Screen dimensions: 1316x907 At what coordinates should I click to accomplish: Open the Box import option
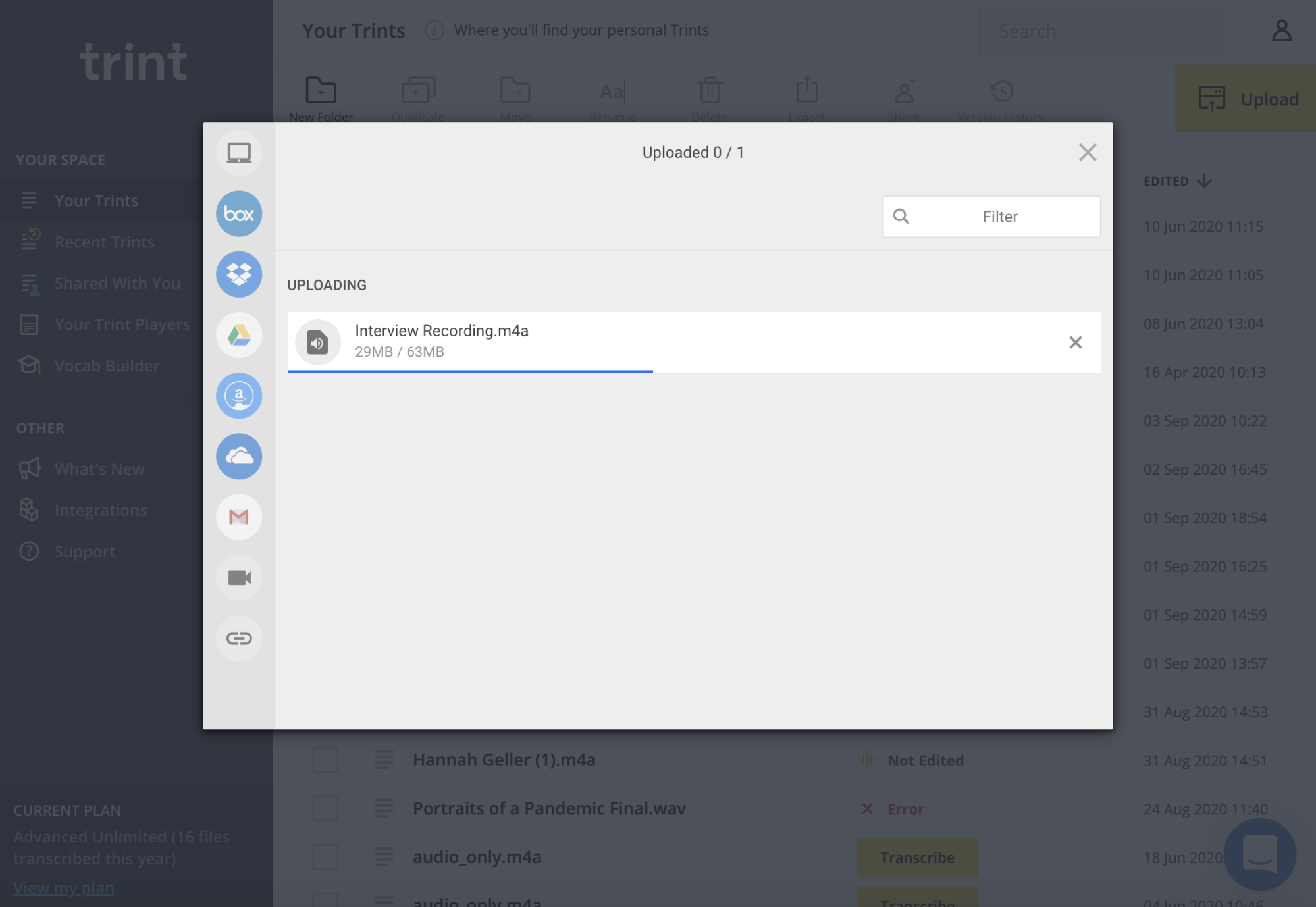(238, 213)
